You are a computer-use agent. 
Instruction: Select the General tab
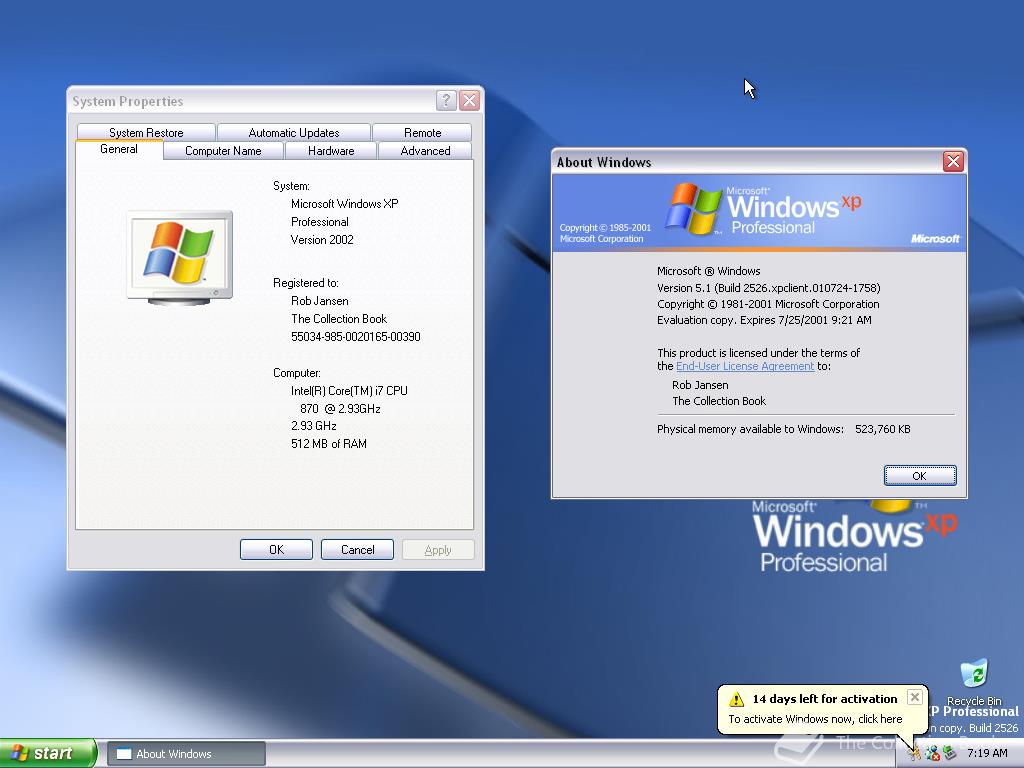119,150
